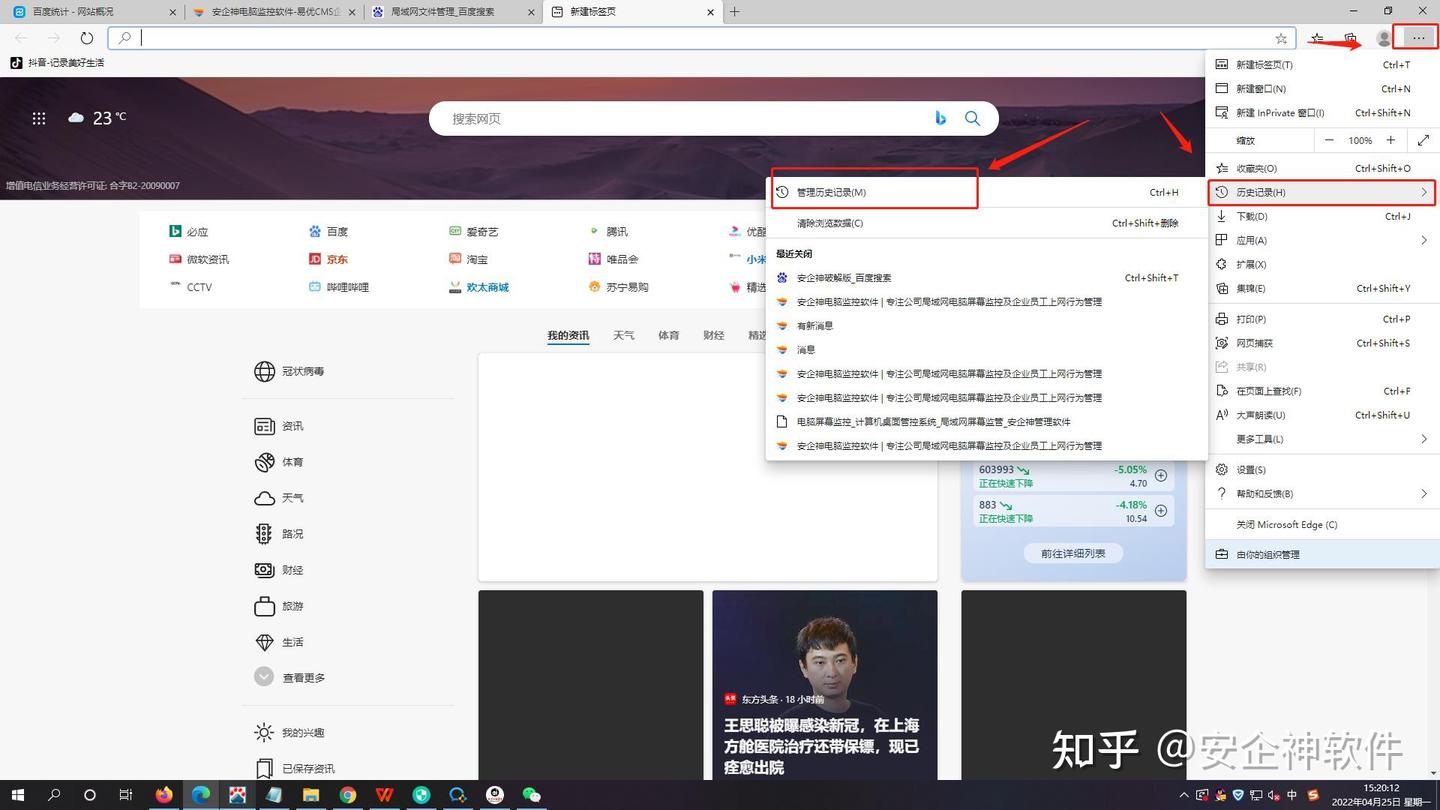Viewport: 1440px width, 810px height.
Task: Expand hidden icons chevron in system tray
Action: click(x=1186, y=796)
